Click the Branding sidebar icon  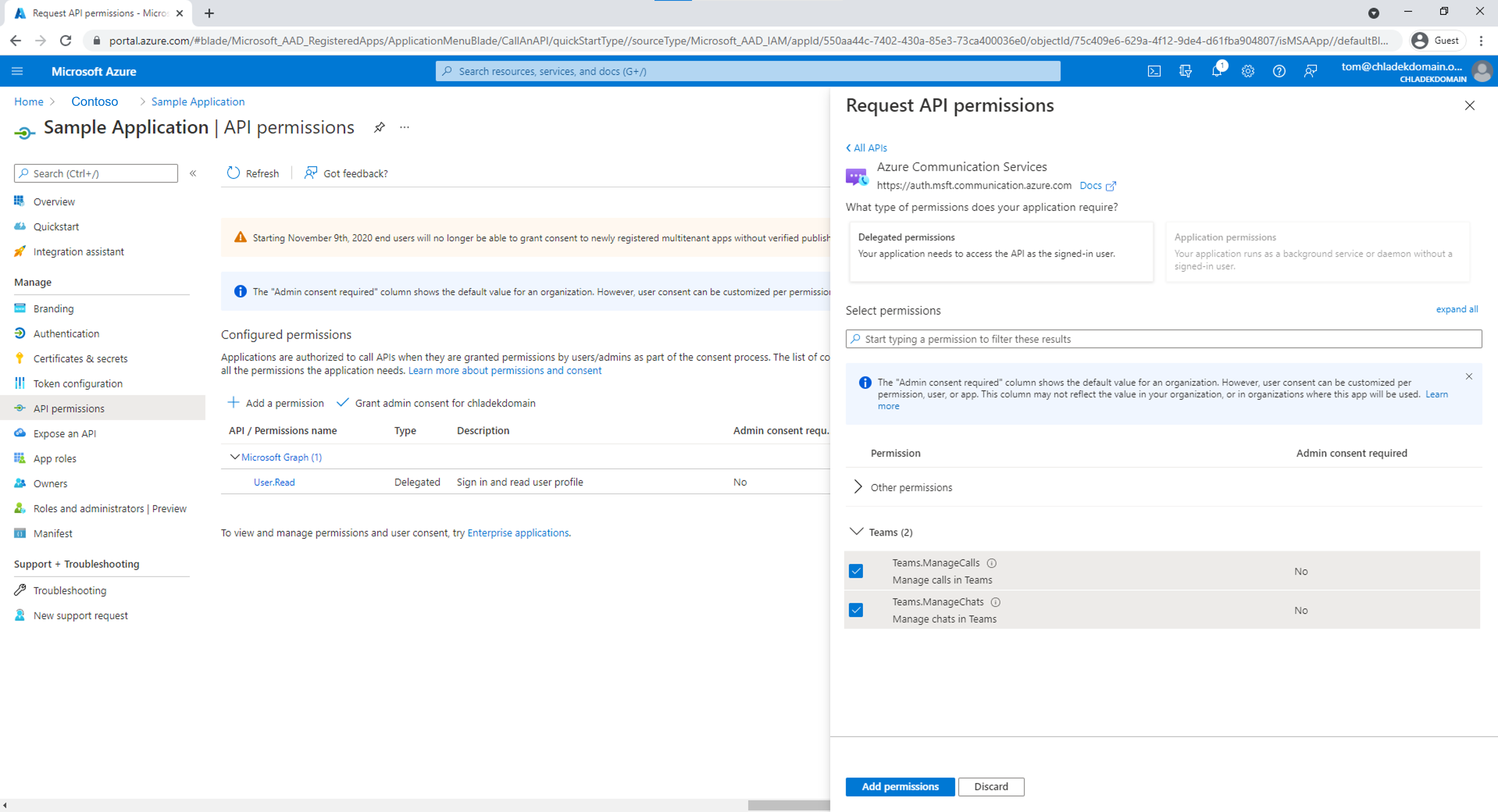tap(19, 308)
